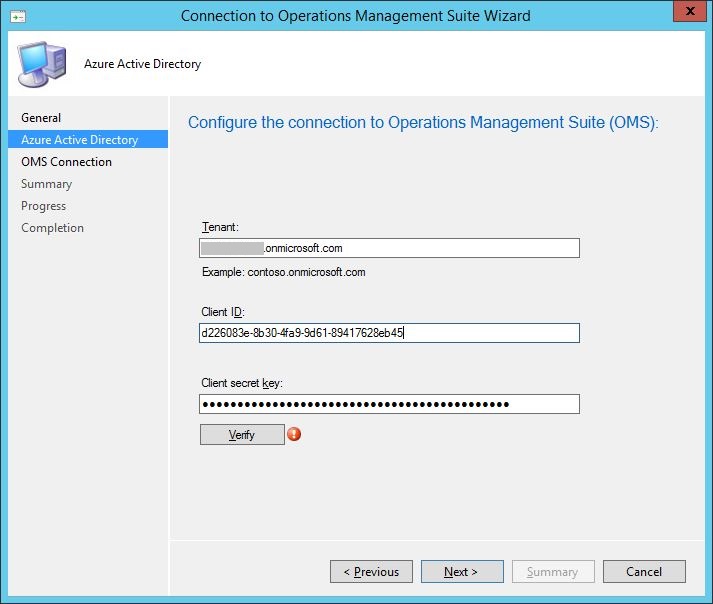The image size is (713, 604).
Task: Select the Summary step in sidebar
Action: (46, 184)
